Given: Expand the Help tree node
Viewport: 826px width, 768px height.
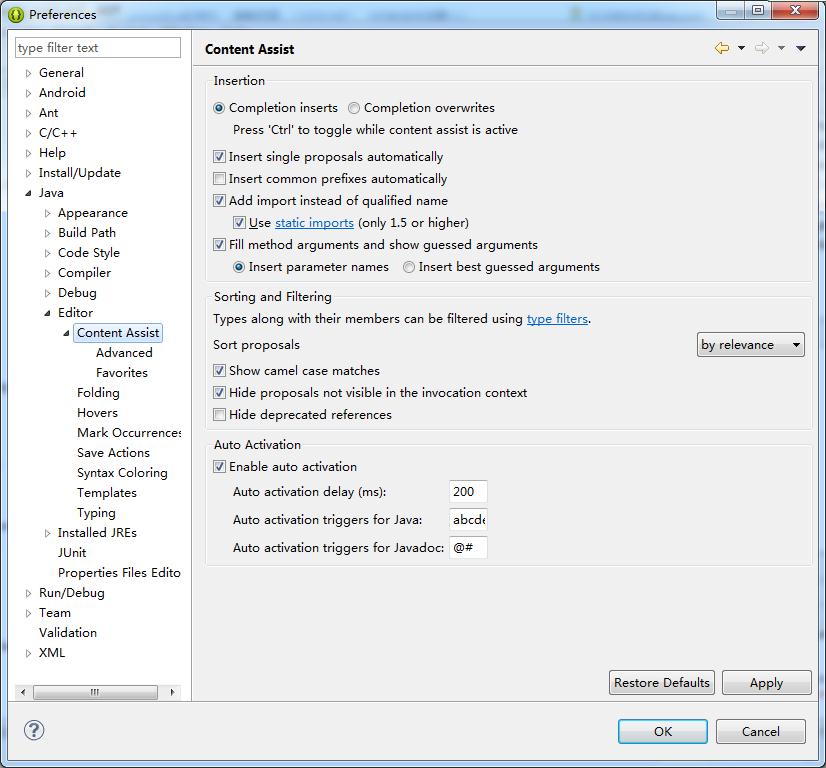Looking at the screenshot, I should coord(28,153).
